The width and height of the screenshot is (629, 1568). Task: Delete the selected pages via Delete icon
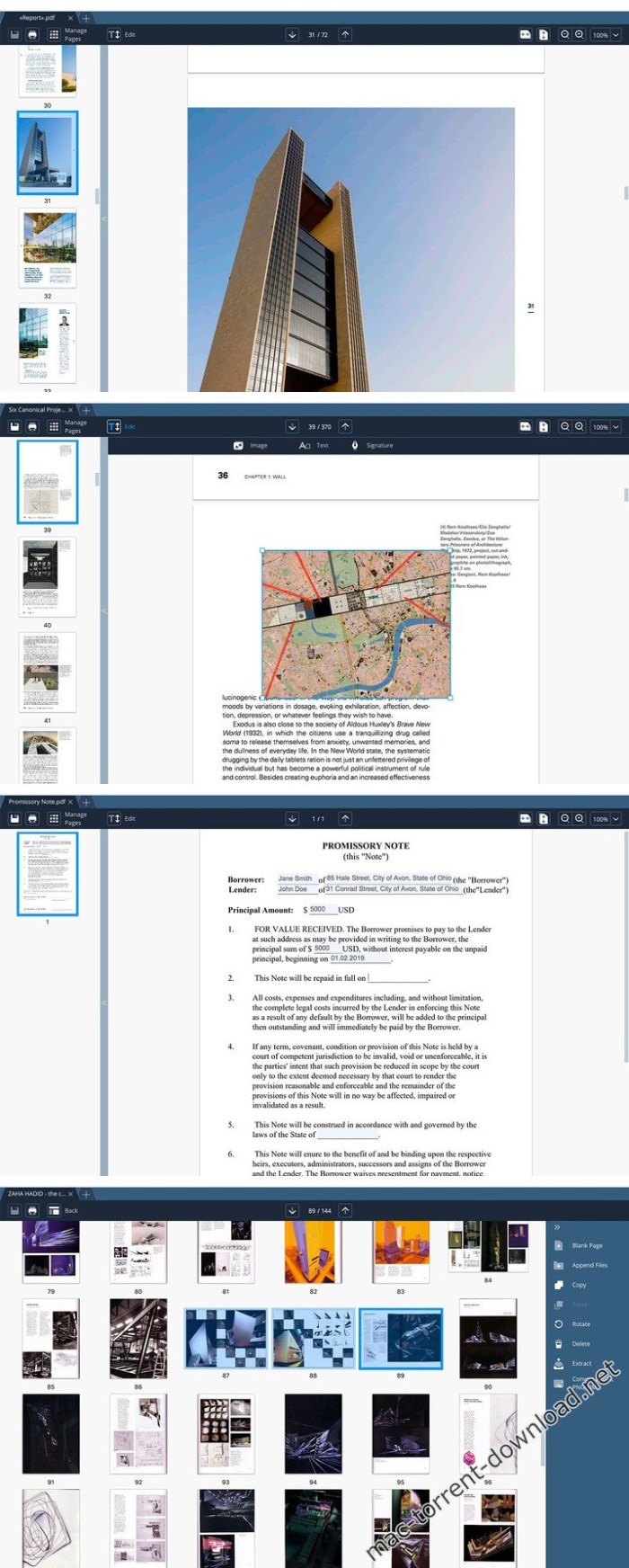click(x=580, y=1344)
